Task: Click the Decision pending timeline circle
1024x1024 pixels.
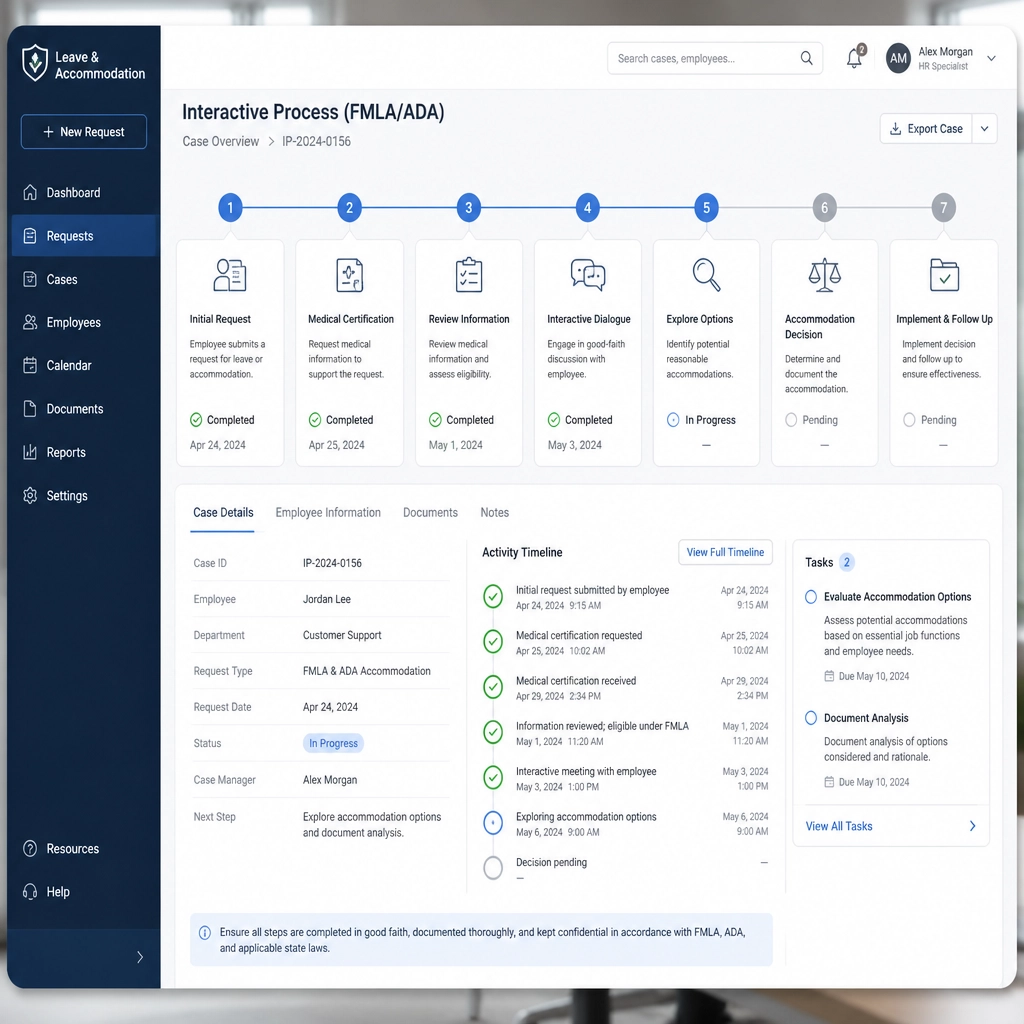Action: click(493, 868)
